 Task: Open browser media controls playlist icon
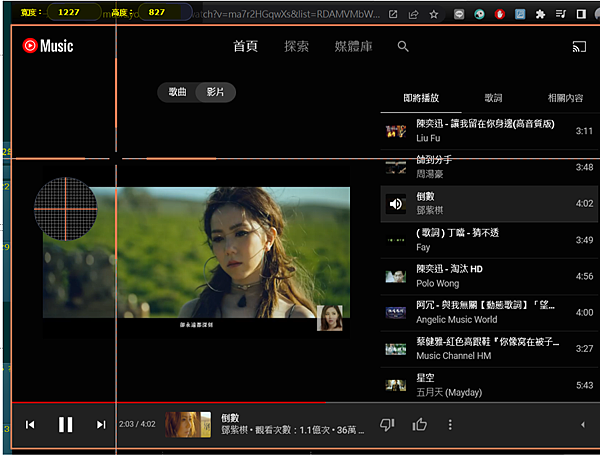point(561,15)
